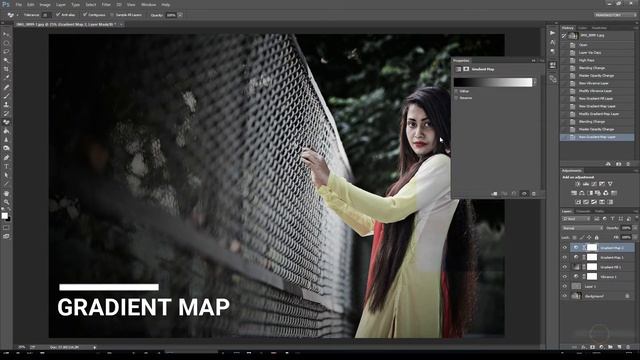Enable Sample All Layers checkbox

pyautogui.click(x=112, y=15)
